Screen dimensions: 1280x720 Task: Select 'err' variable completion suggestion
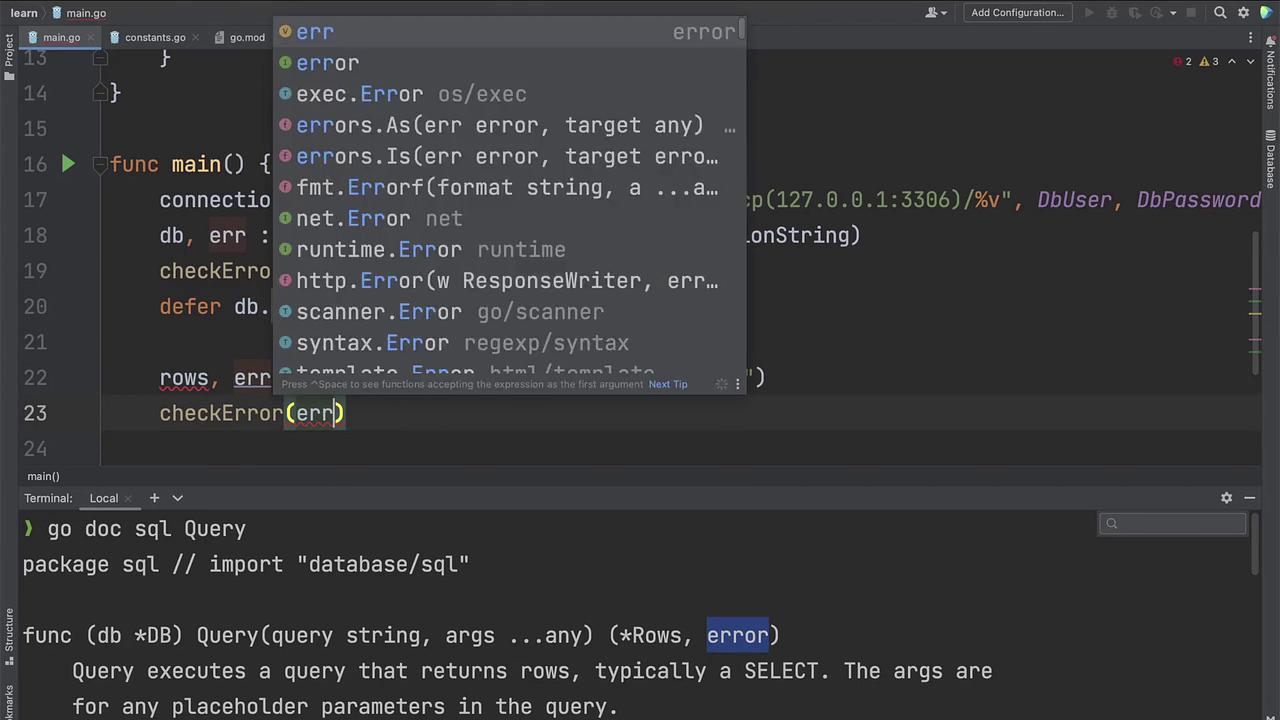tap(509, 32)
